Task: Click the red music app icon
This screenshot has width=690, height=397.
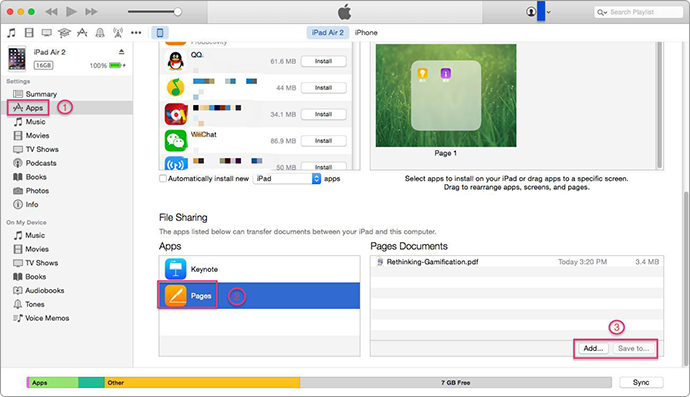Action: [176, 114]
